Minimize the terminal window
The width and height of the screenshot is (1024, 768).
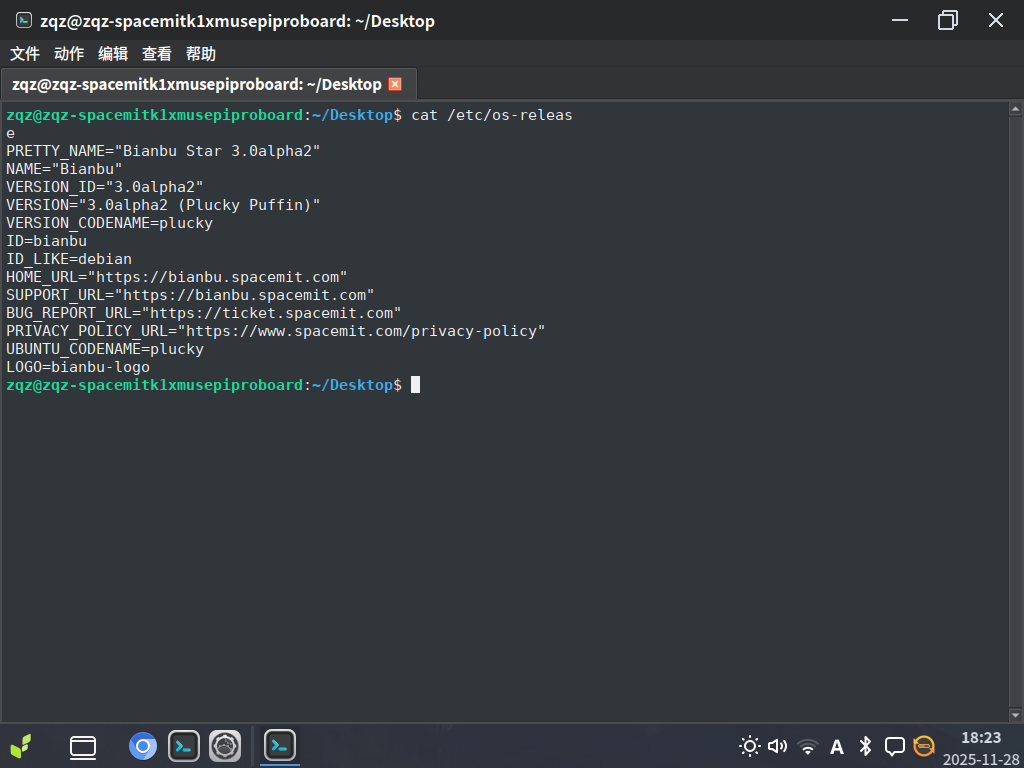[x=900, y=20]
